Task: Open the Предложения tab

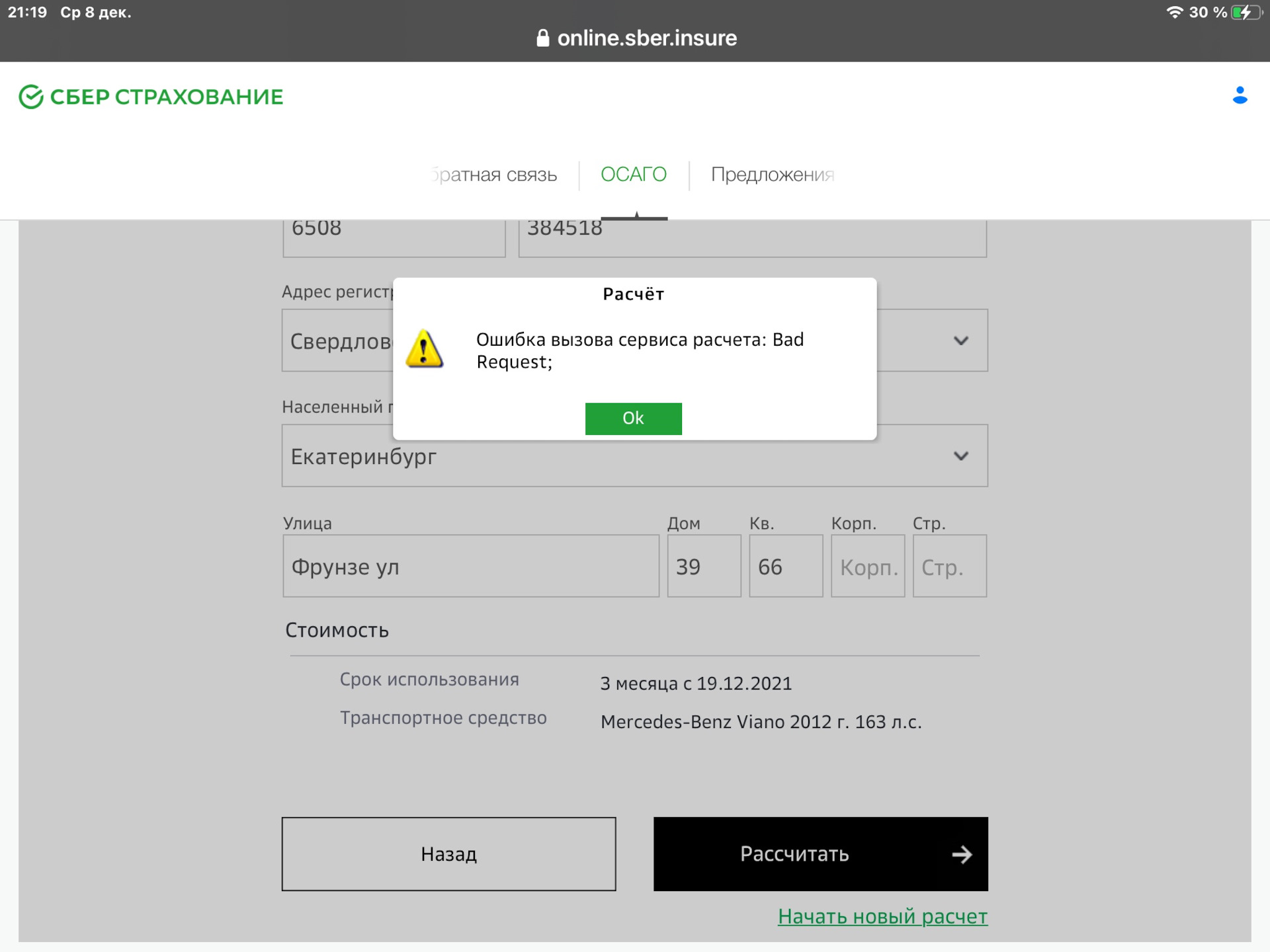Action: pyautogui.click(x=771, y=175)
